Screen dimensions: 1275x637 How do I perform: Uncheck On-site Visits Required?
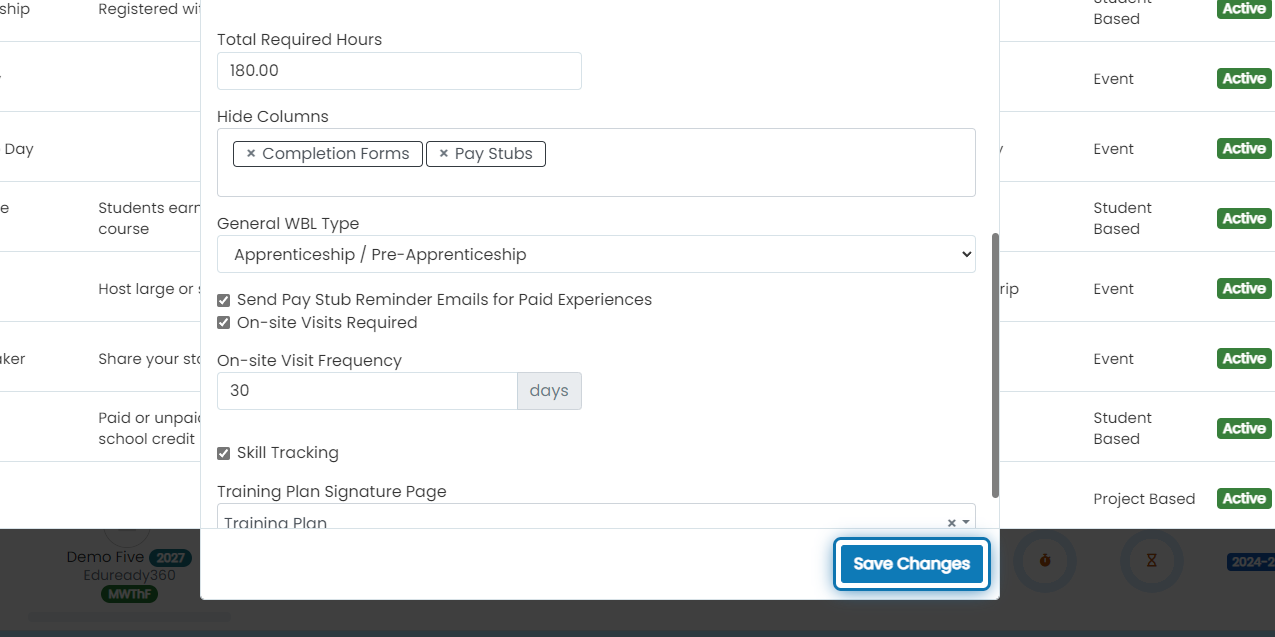click(x=223, y=323)
